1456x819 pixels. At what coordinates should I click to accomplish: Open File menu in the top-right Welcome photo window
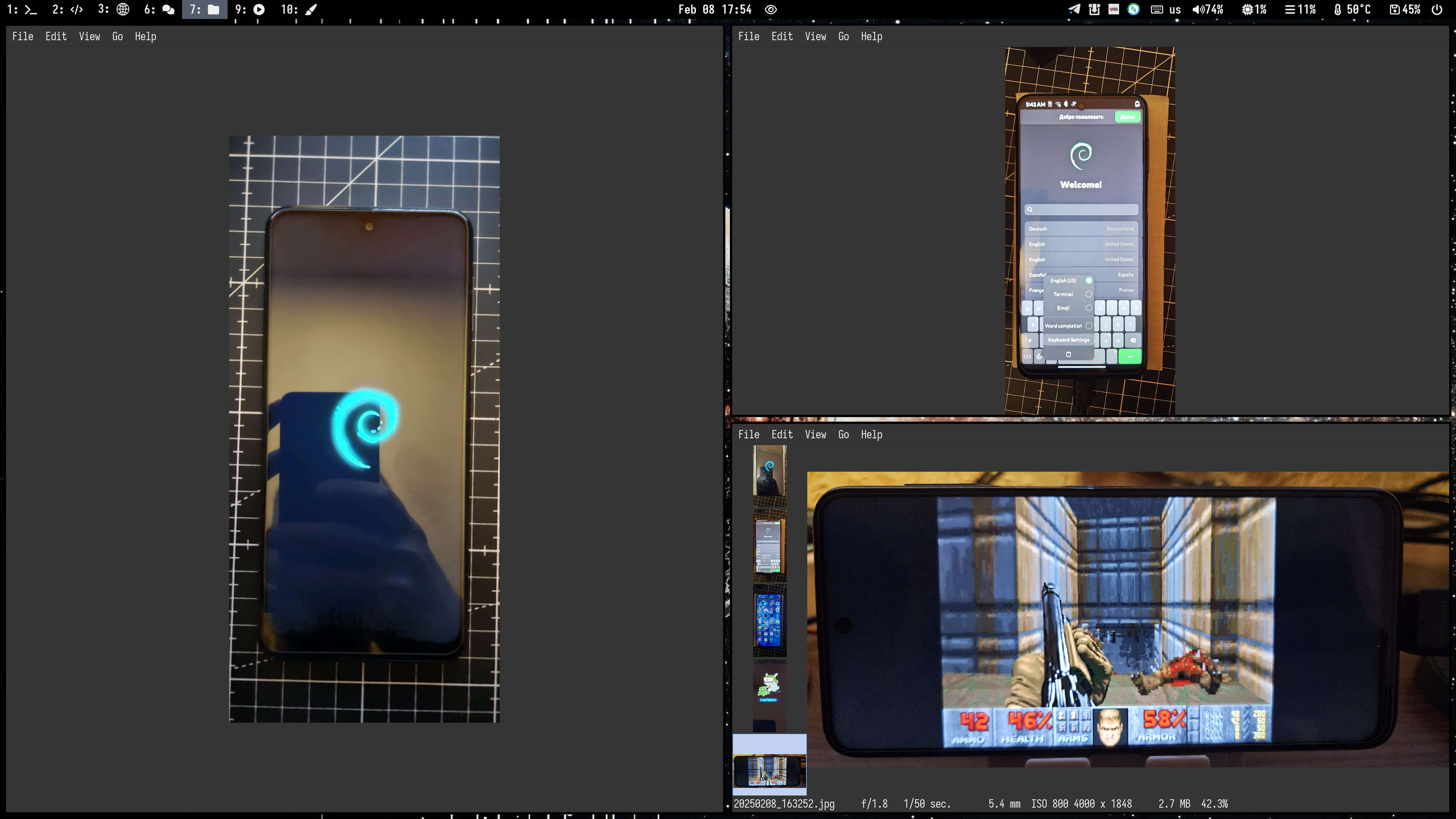tap(749, 36)
